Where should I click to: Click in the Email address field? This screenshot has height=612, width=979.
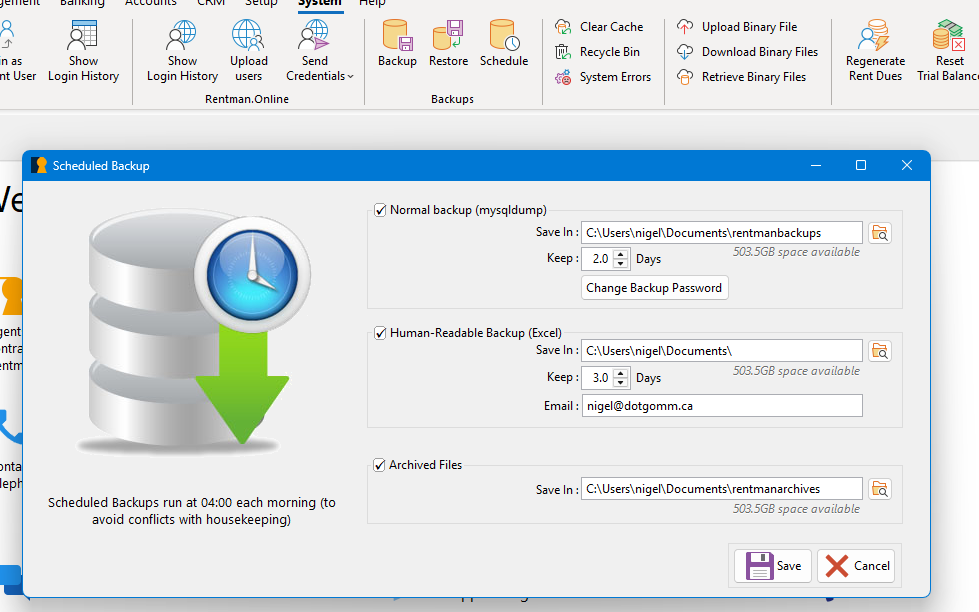tap(722, 405)
